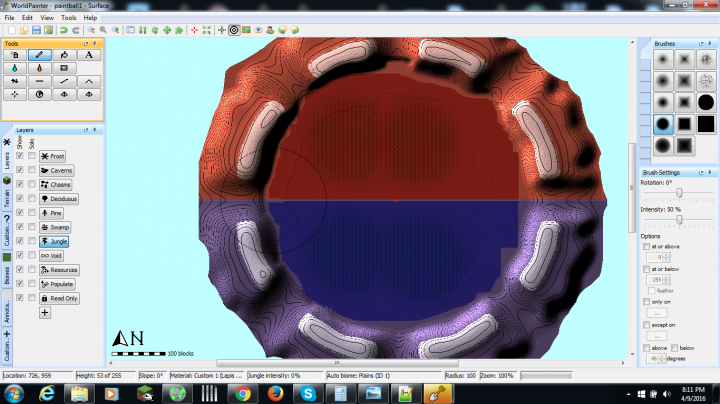Select the Caverns layer button
This screenshot has height=404, width=720.
pos(60,171)
